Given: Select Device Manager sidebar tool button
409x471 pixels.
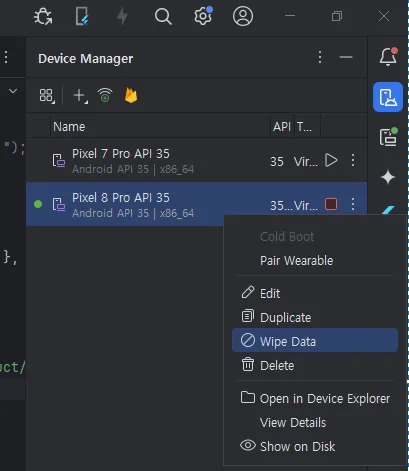Looking at the screenshot, I should [388, 97].
